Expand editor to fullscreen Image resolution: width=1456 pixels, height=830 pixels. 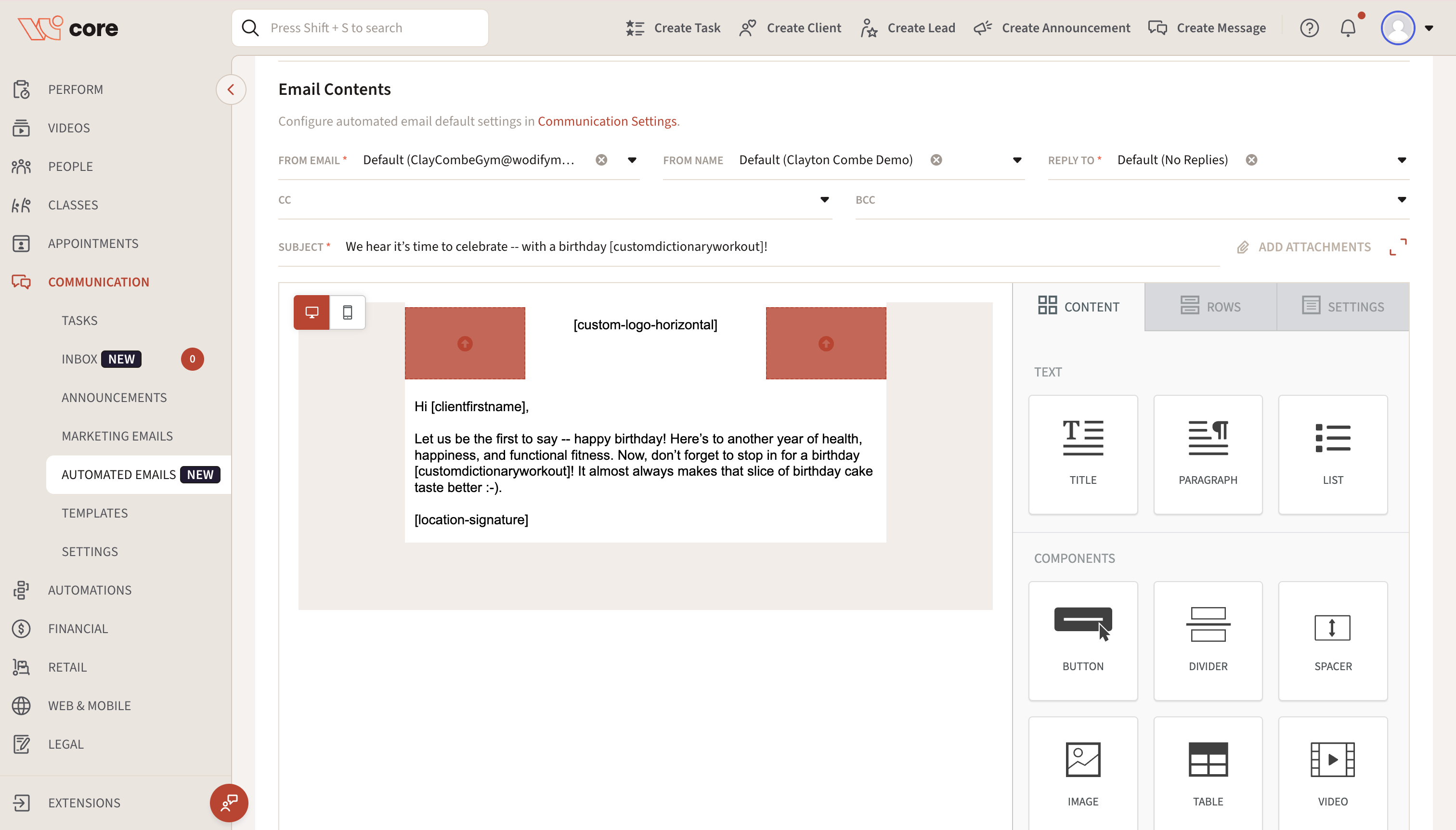point(1397,247)
